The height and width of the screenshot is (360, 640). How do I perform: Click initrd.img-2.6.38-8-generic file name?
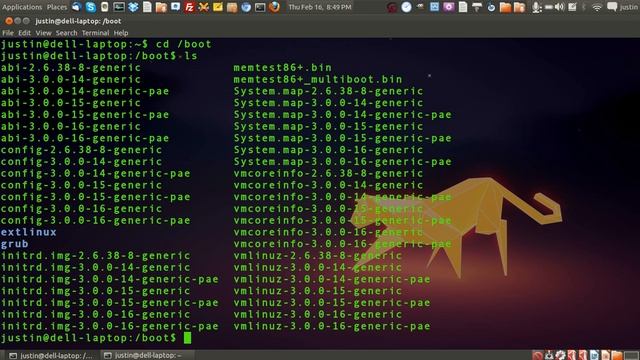pyautogui.click(x=96, y=256)
